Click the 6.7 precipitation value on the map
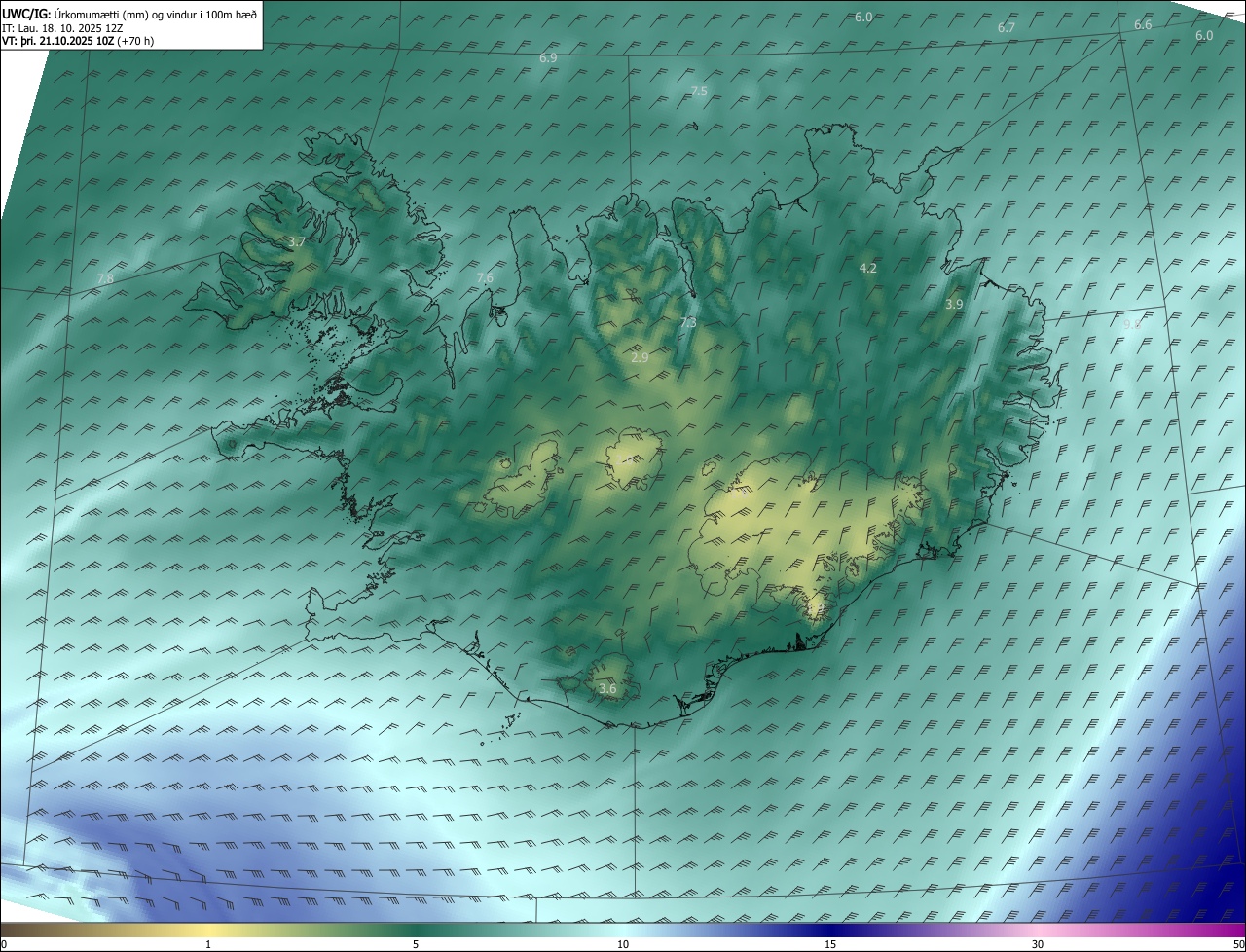 tap(1007, 28)
